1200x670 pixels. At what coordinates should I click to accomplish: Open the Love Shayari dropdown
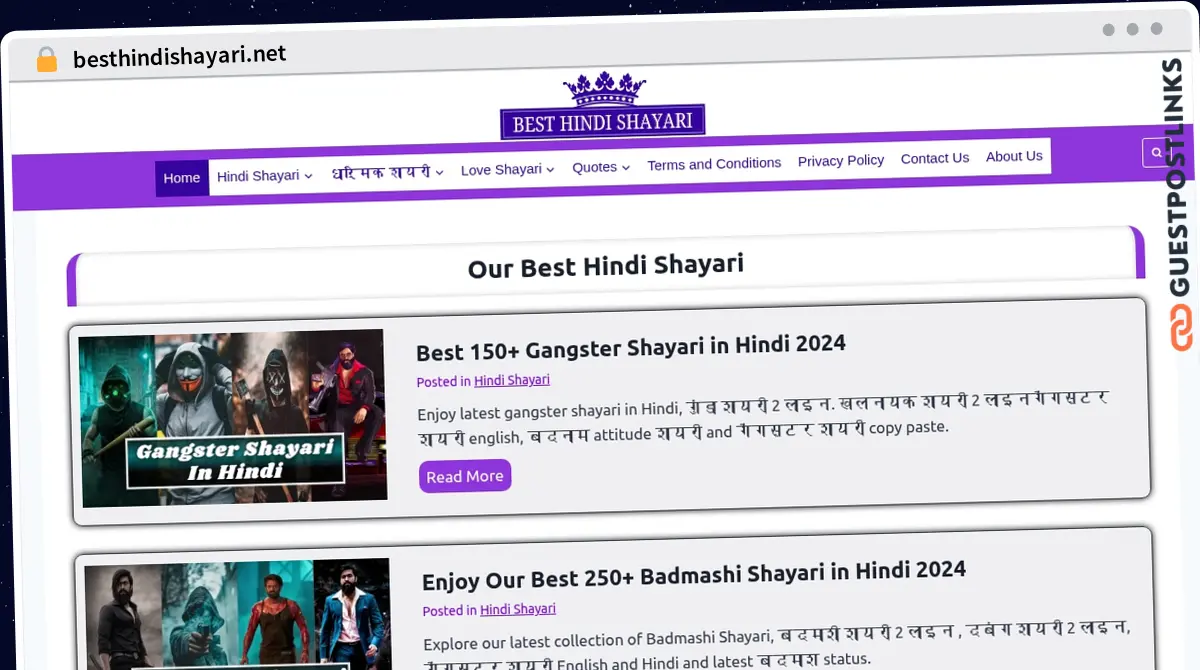pos(501,169)
